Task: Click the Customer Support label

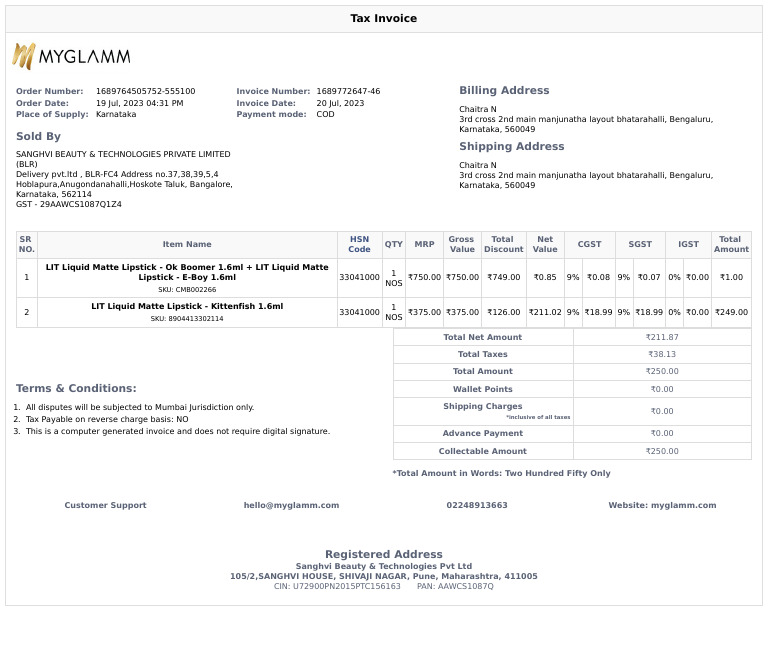Action: pyautogui.click(x=105, y=505)
